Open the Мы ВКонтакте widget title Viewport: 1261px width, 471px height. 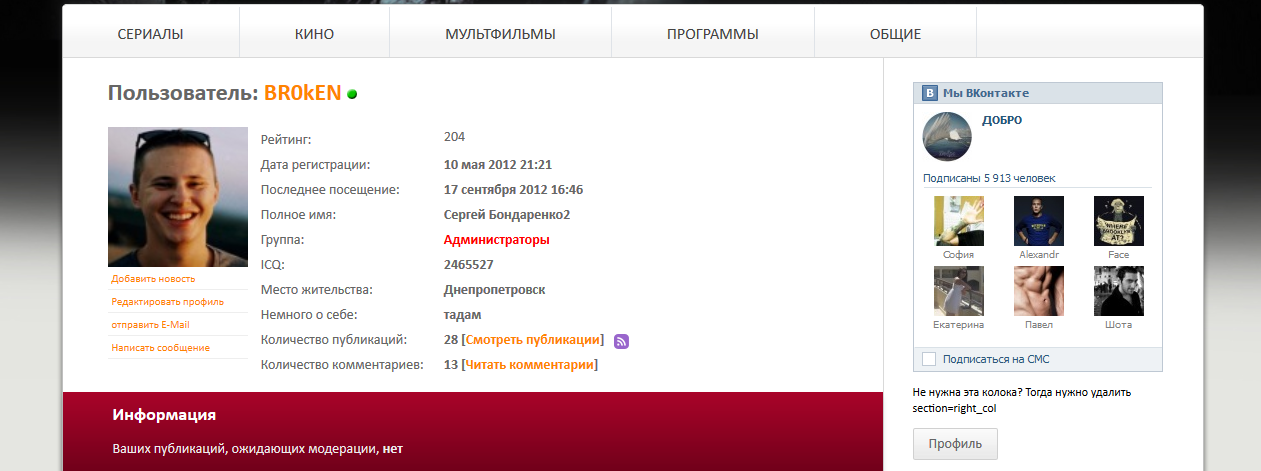point(985,93)
